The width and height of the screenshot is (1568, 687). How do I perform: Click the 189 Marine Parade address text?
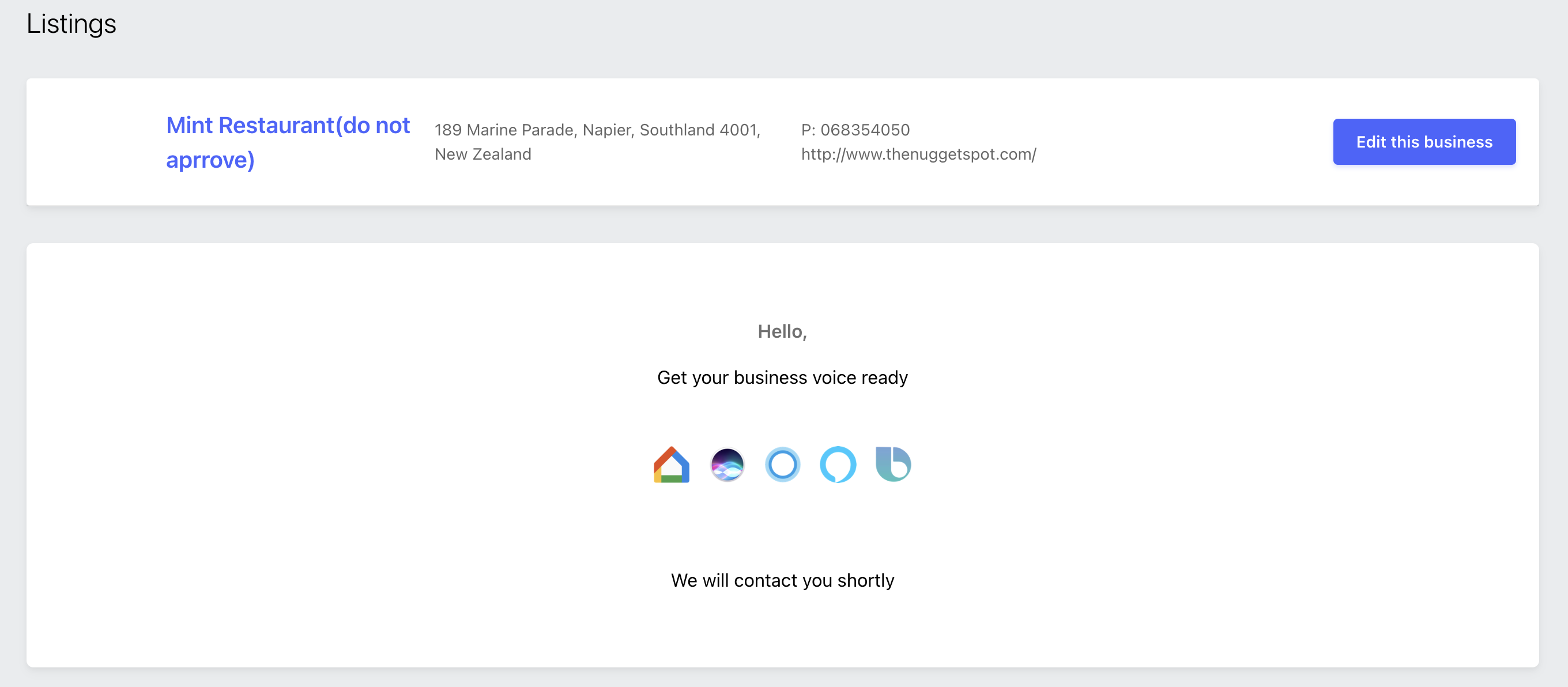click(597, 142)
